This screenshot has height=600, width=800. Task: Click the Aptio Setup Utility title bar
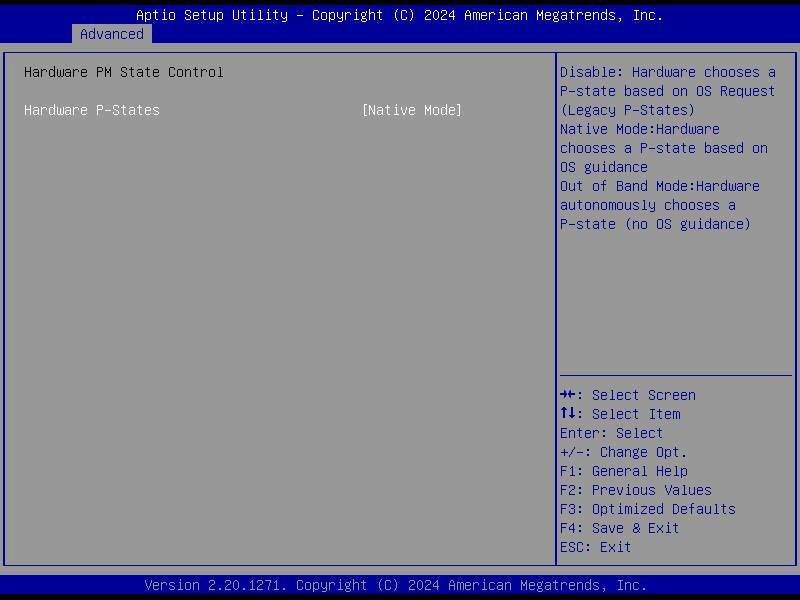[x=400, y=15]
